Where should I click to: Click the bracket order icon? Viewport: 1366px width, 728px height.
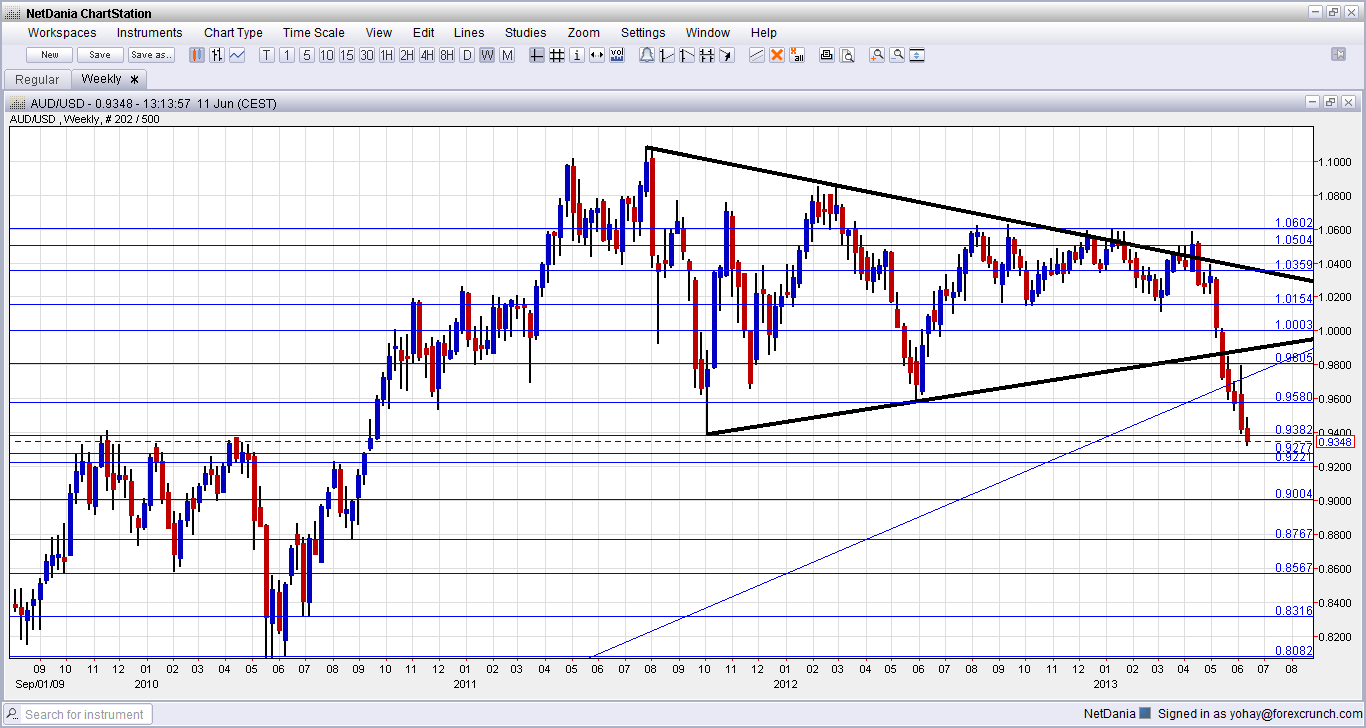point(706,55)
